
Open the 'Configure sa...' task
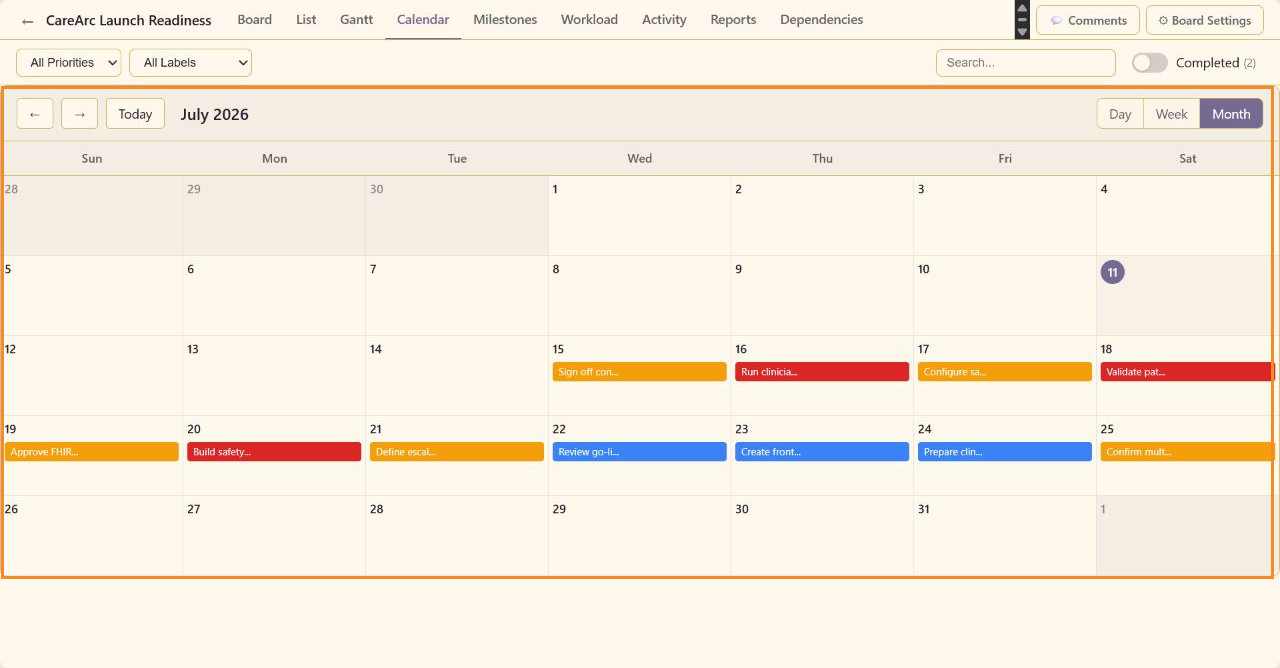pyautogui.click(x=1005, y=372)
